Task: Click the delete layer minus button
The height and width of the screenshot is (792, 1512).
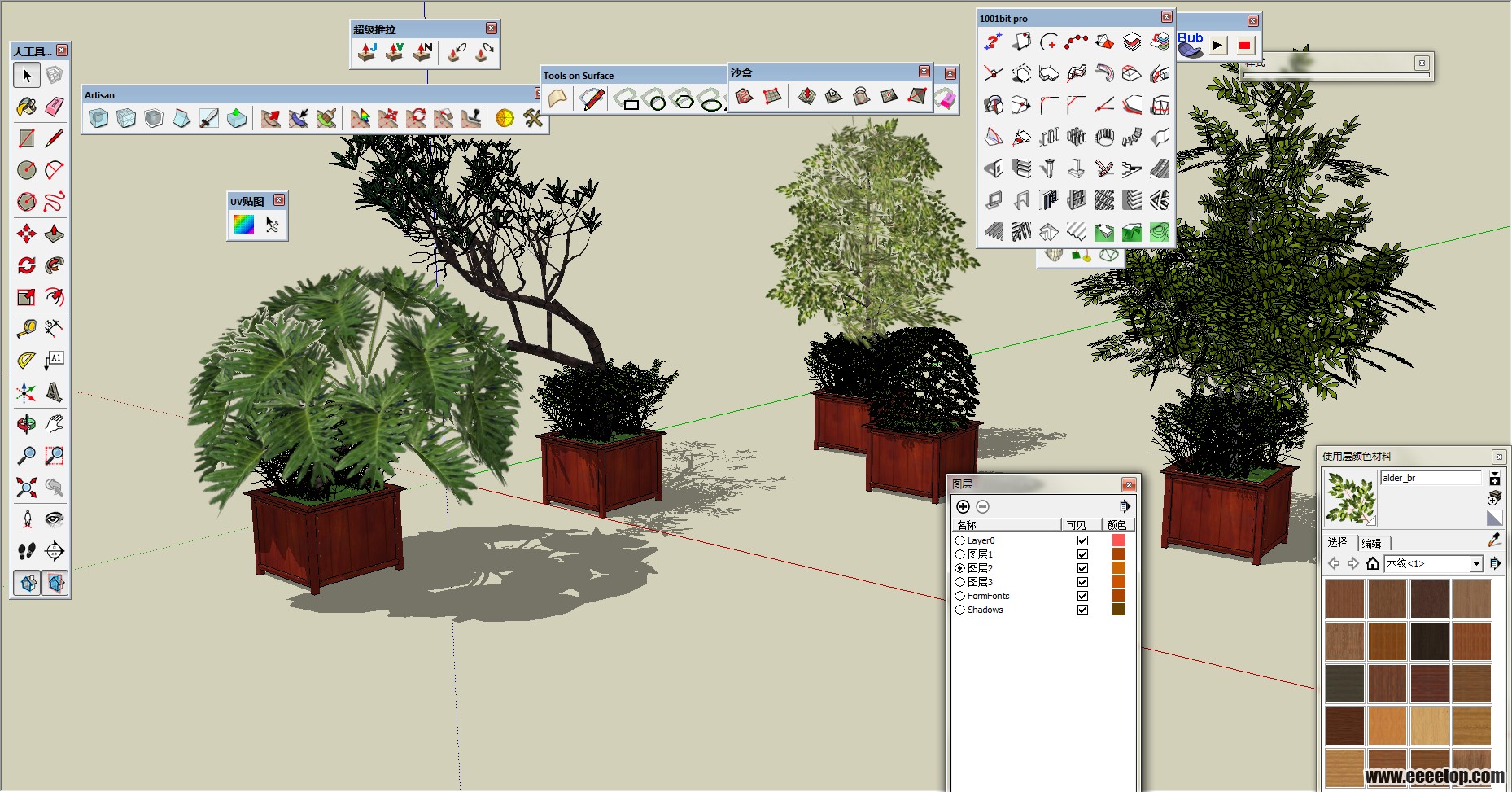Action: pyautogui.click(x=982, y=506)
